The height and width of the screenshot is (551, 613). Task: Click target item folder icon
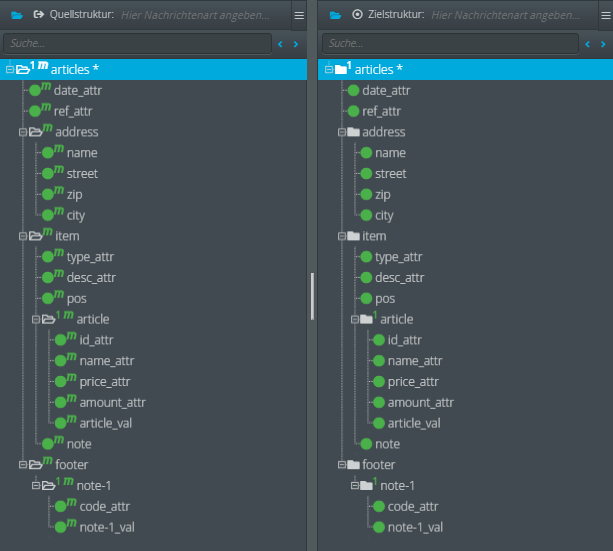click(353, 236)
